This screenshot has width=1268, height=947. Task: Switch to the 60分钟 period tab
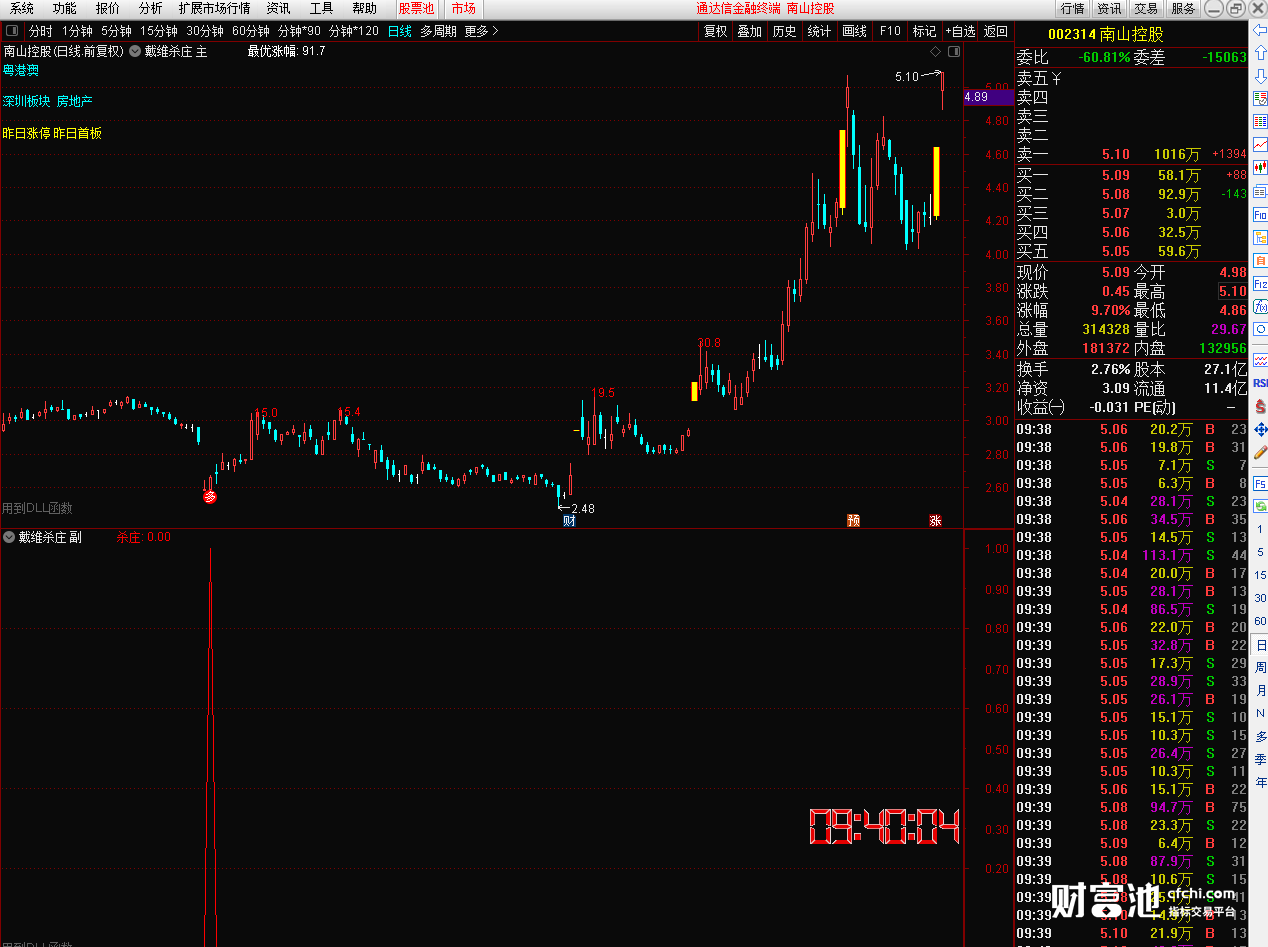point(251,31)
